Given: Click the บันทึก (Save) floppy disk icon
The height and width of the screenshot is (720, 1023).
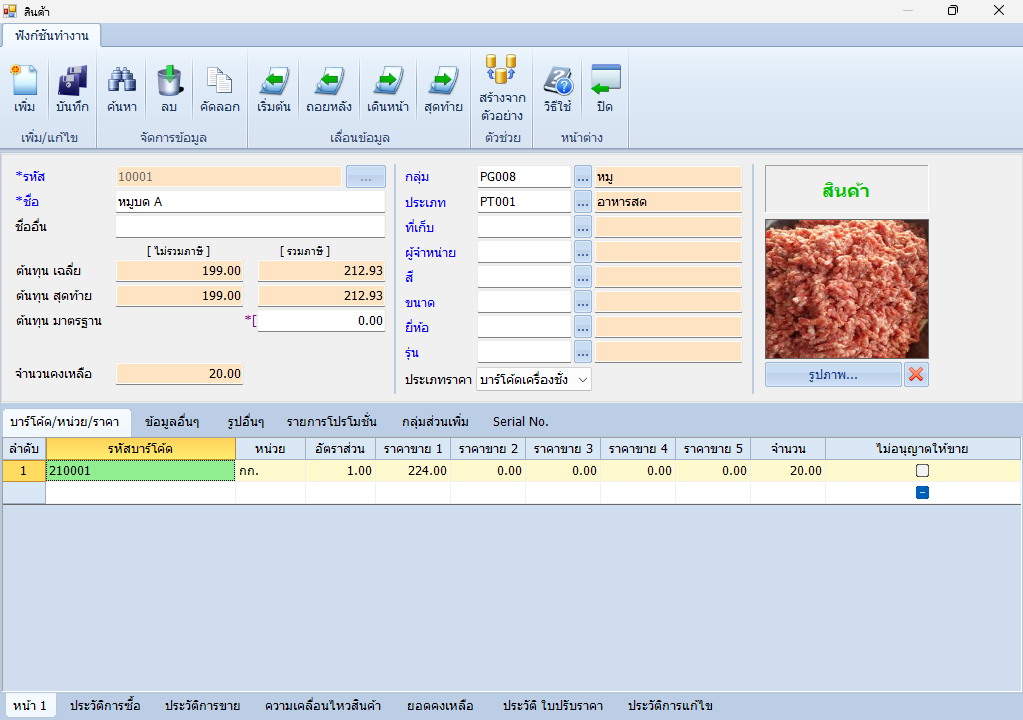Looking at the screenshot, I should (x=72, y=90).
